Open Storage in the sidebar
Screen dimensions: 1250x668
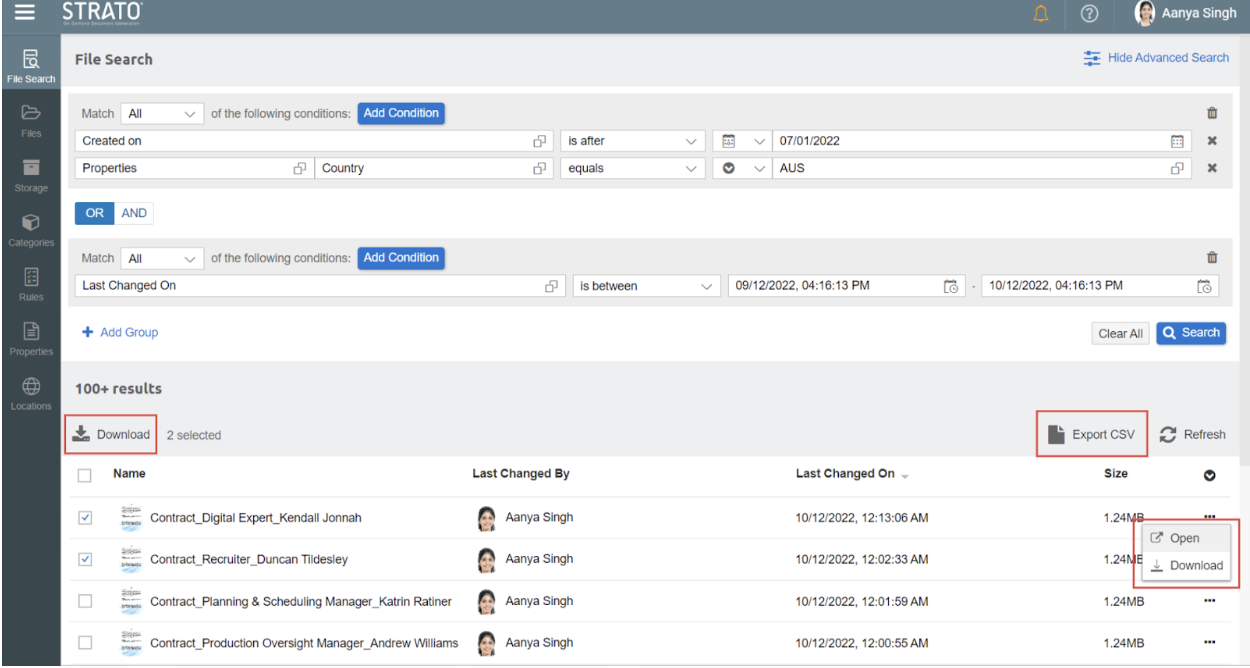[x=30, y=174]
